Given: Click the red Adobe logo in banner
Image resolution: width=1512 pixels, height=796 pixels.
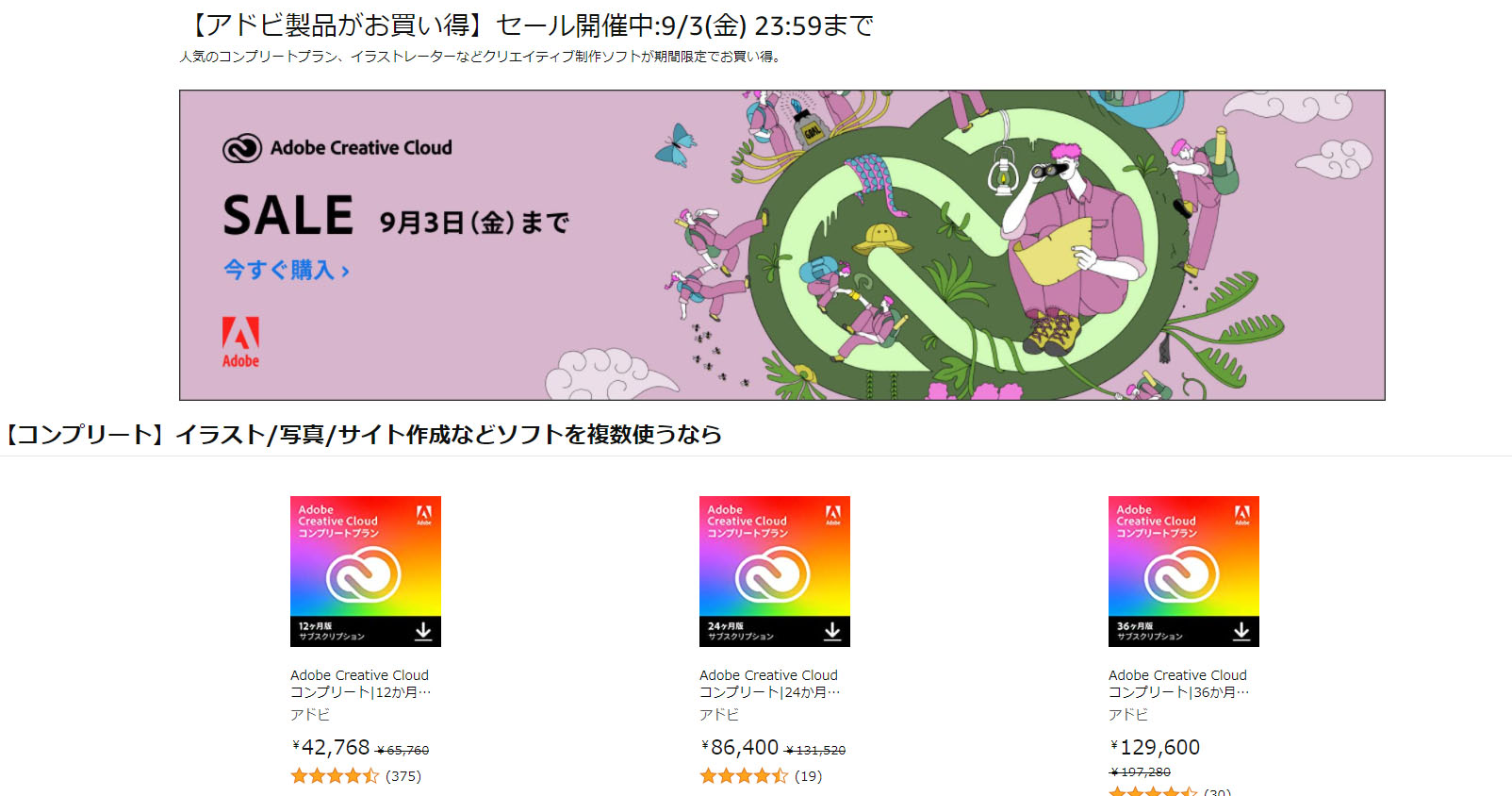Looking at the screenshot, I should tap(240, 342).
